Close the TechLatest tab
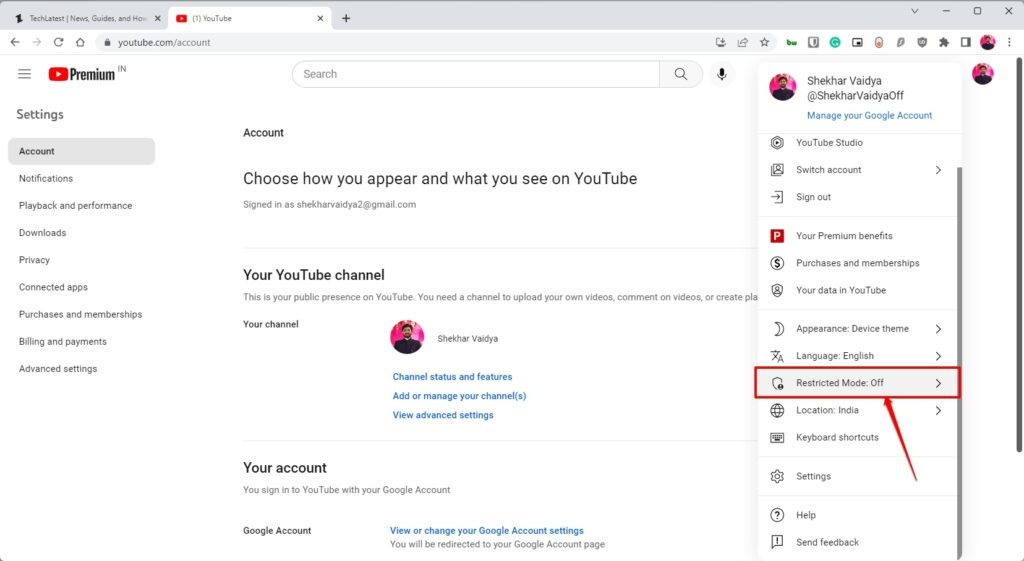 pos(157,18)
